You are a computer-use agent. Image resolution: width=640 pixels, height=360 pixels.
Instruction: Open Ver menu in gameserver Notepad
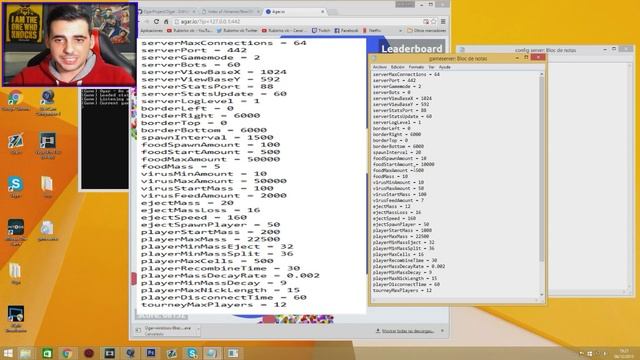click(431, 67)
